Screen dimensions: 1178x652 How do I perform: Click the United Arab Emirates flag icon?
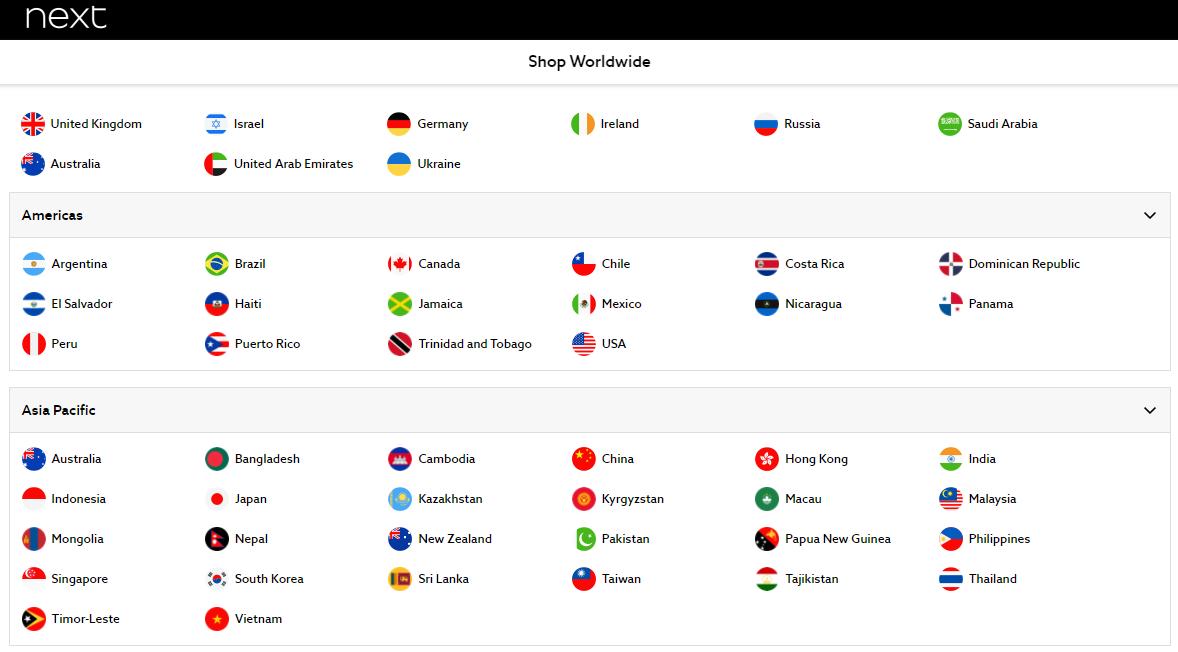216,164
